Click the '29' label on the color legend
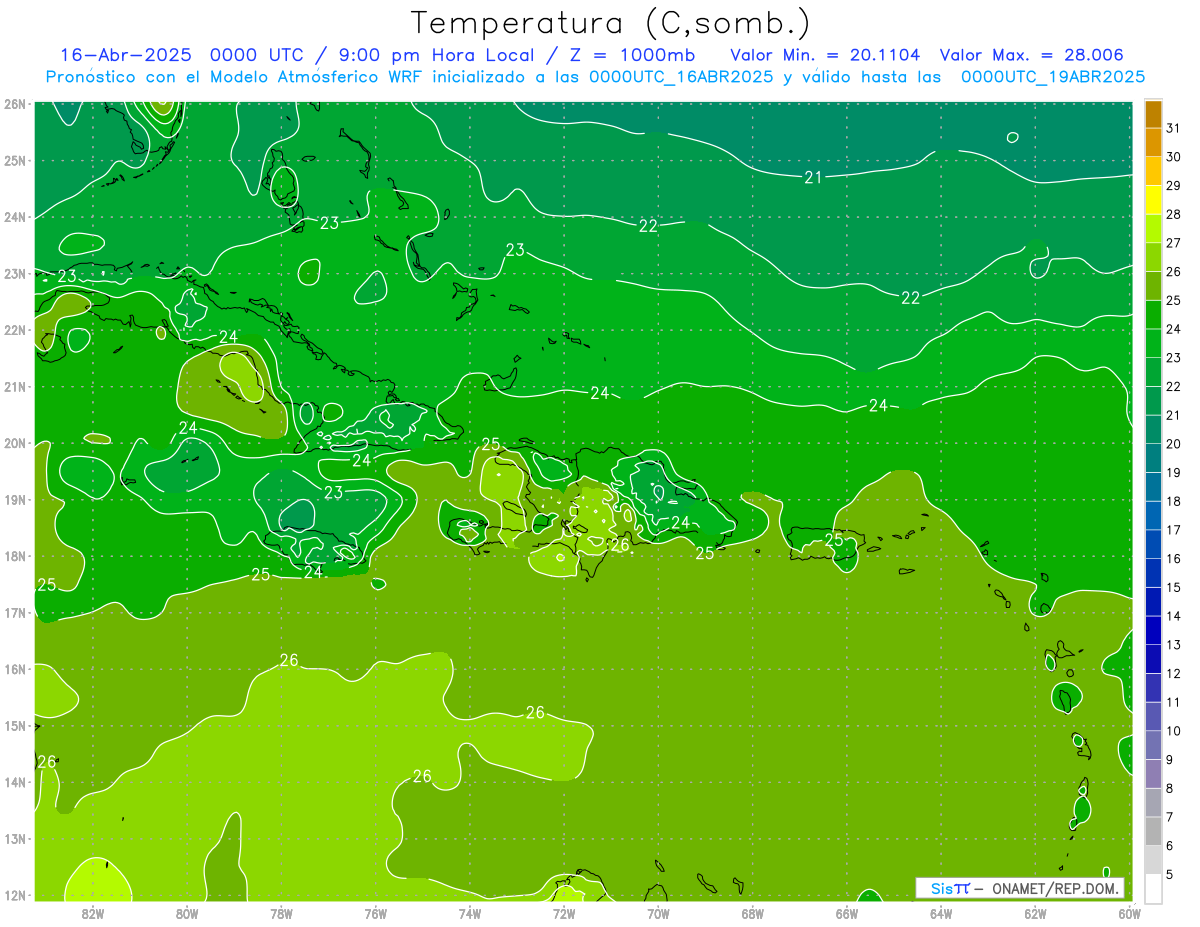Screen dimensions: 1200x927 click(1174, 186)
